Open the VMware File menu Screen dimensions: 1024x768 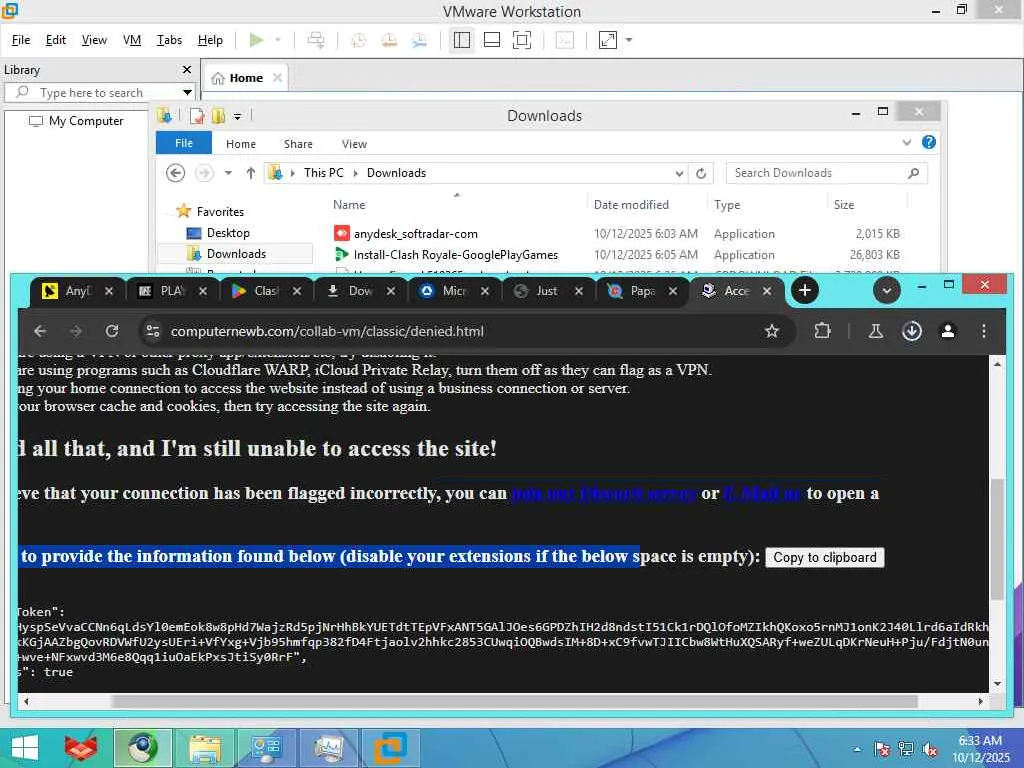[21, 40]
